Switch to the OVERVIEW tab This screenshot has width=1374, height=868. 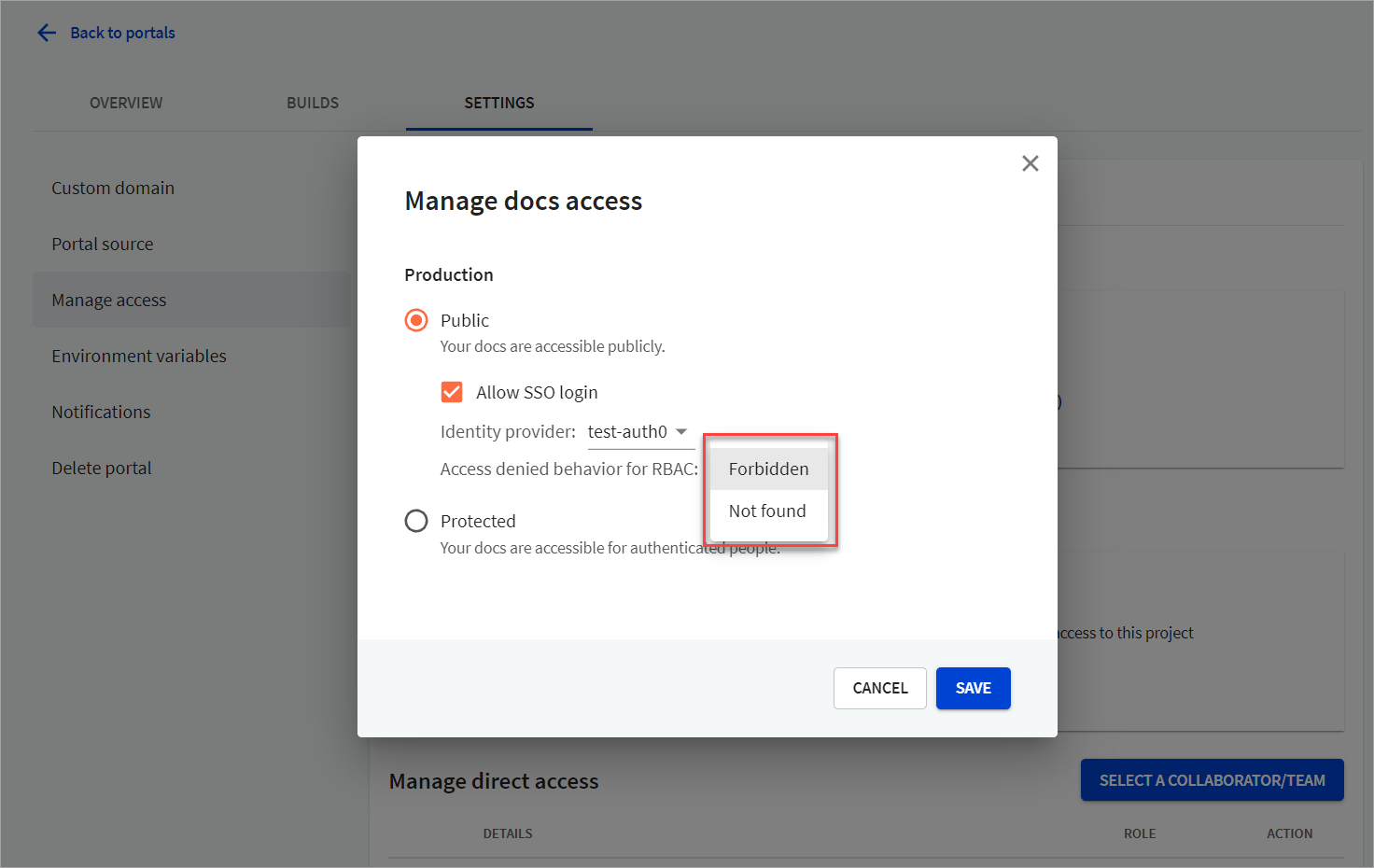tap(126, 103)
